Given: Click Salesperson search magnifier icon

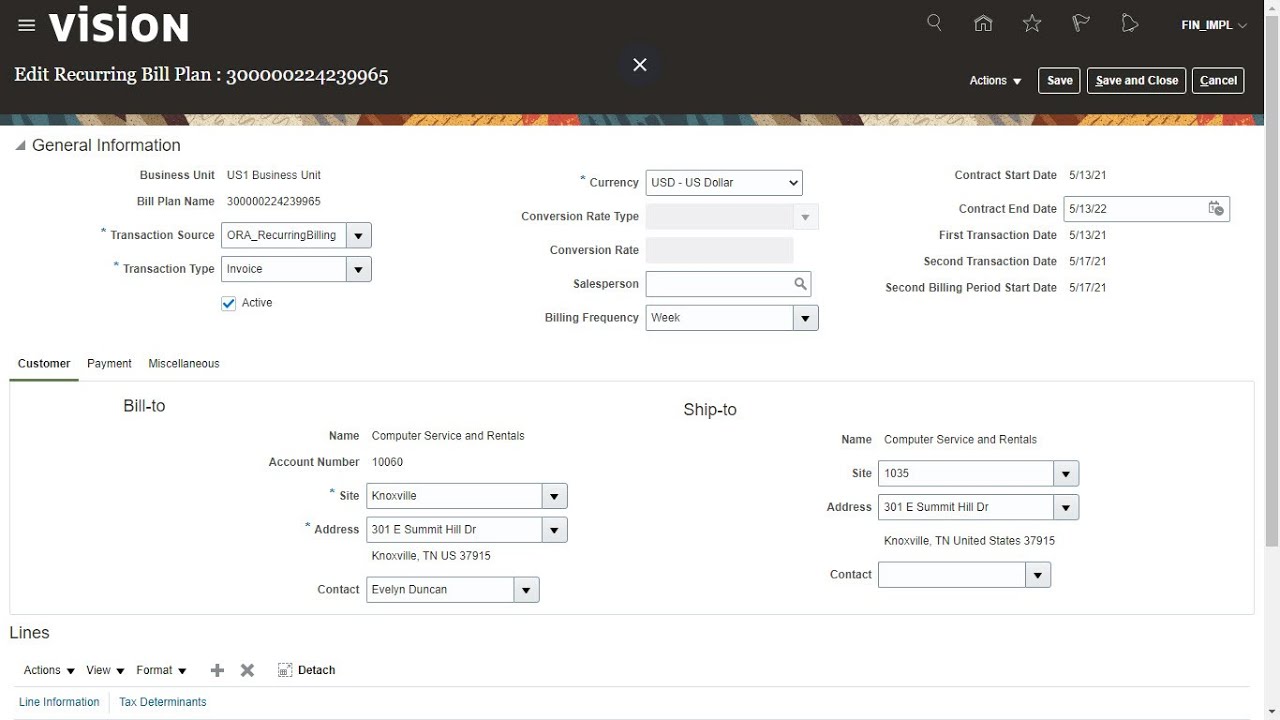Looking at the screenshot, I should (x=800, y=284).
